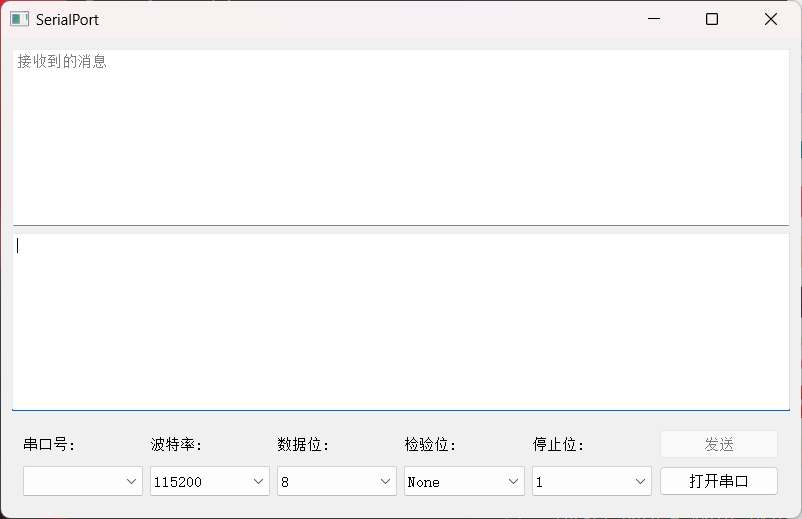Minimize the SerialPort window
Image resolution: width=802 pixels, height=519 pixels.
click(x=654, y=19)
